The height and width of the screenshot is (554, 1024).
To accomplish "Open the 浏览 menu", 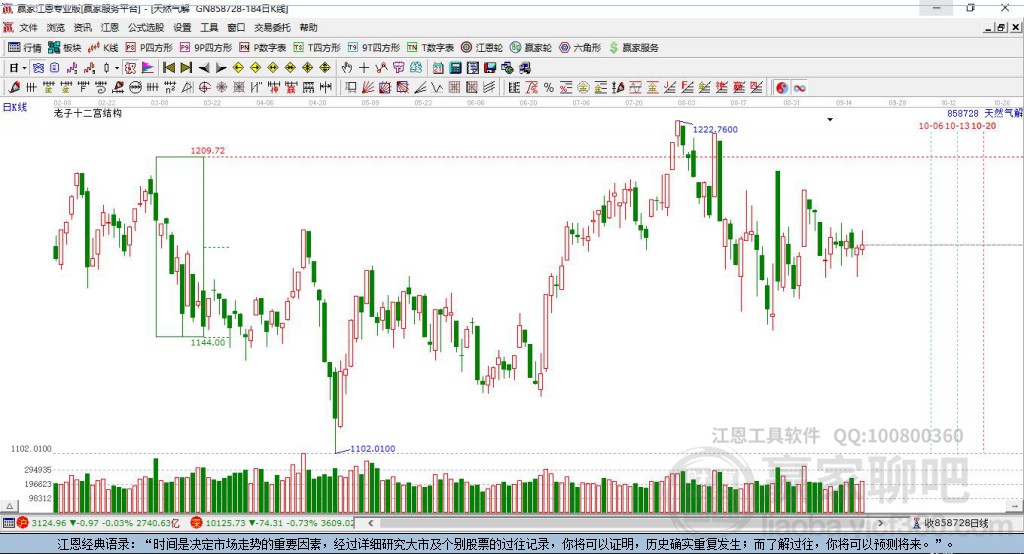I will pos(56,27).
